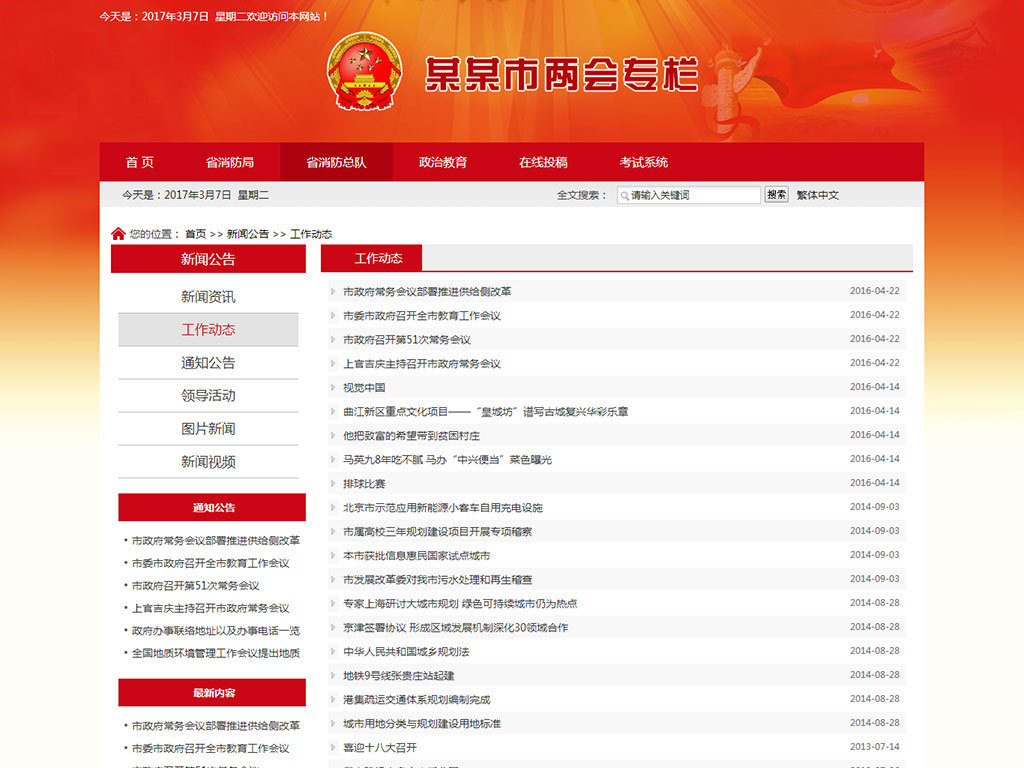
Task: Click arrow bullet beside 视觉中国 article
Action: click(333, 388)
